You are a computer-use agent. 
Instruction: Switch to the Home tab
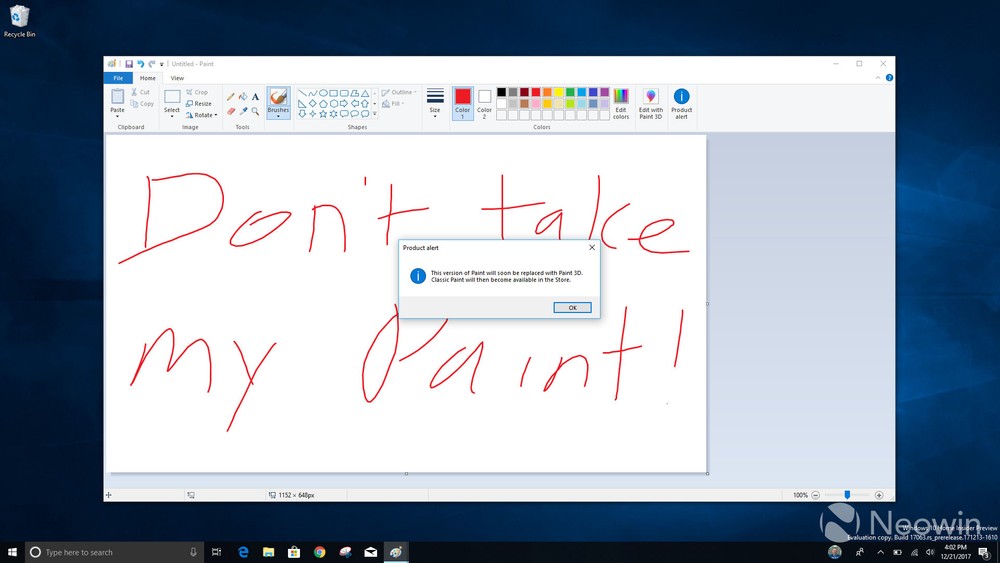pyautogui.click(x=147, y=78)
